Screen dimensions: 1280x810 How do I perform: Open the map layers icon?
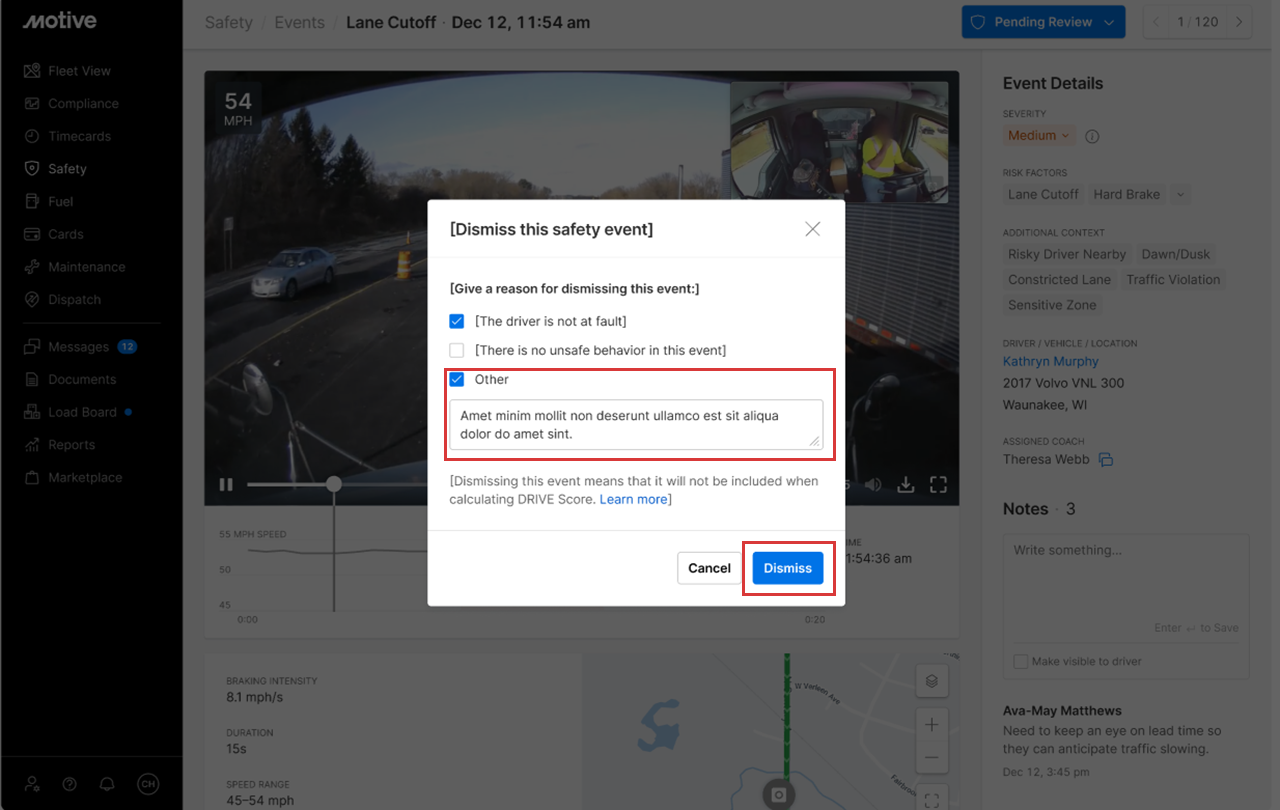point(931,681)
